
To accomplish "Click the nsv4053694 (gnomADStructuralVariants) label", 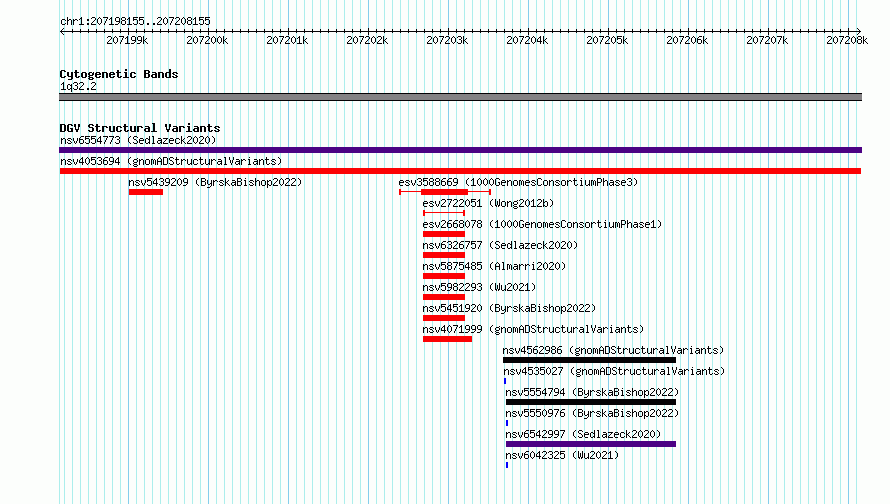I will click(171, 161).
